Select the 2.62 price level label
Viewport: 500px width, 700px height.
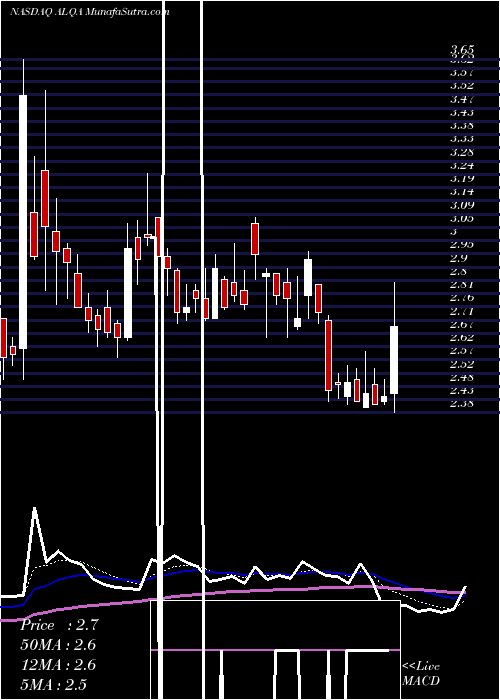[462, 338]
